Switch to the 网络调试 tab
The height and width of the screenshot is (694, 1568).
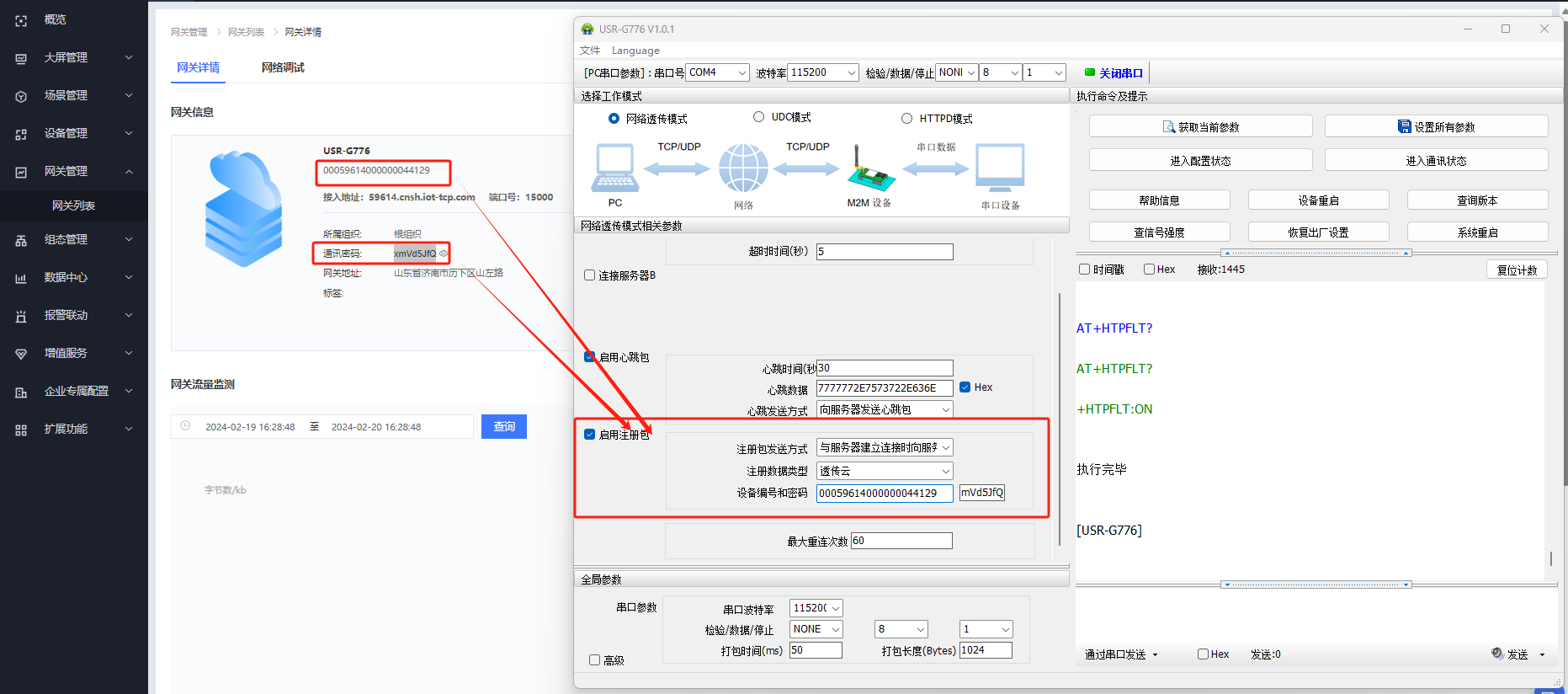tap(283, 67)
